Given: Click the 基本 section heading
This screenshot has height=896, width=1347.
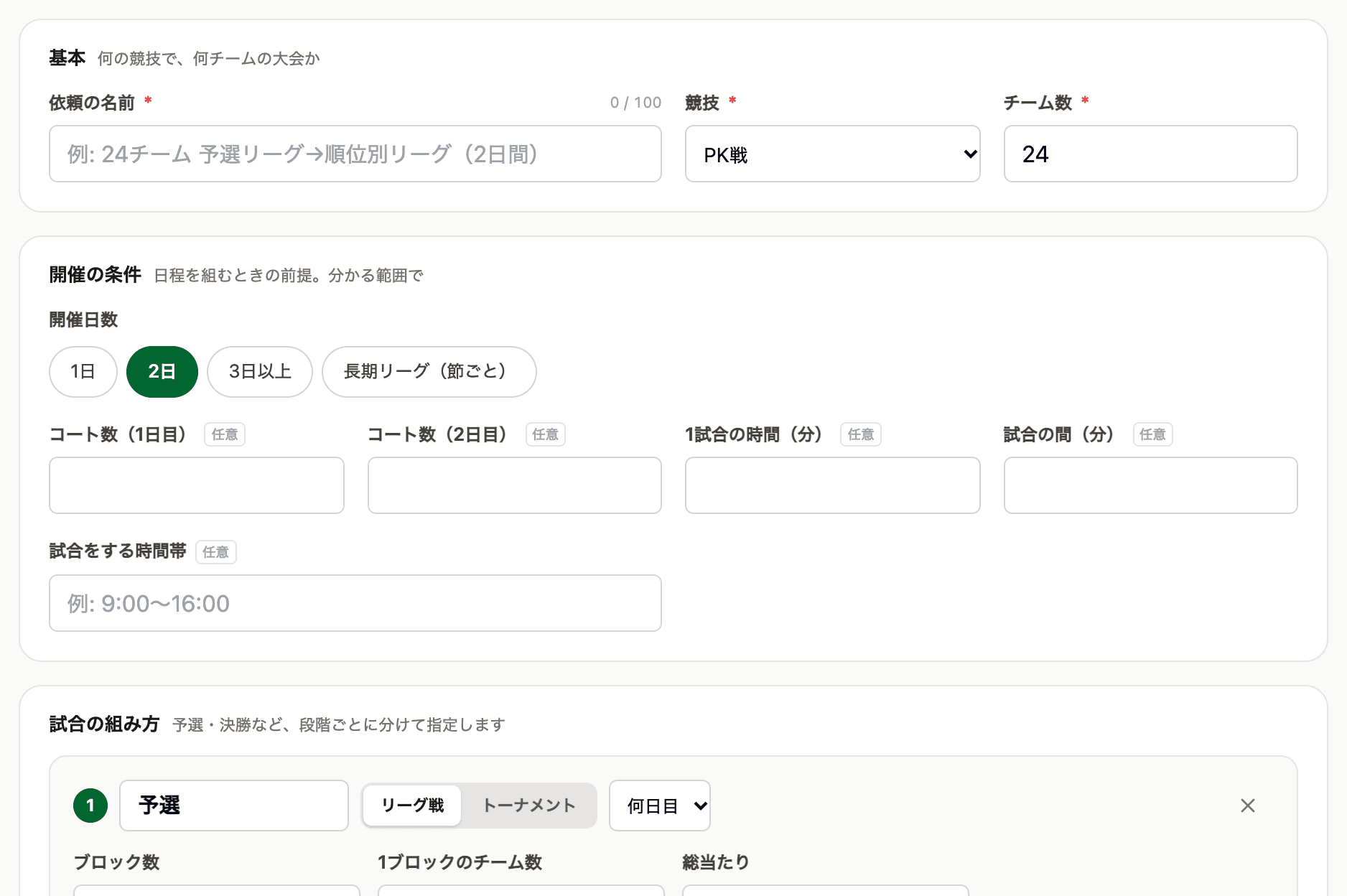Looking at the screenshot, I should [67, 57].
